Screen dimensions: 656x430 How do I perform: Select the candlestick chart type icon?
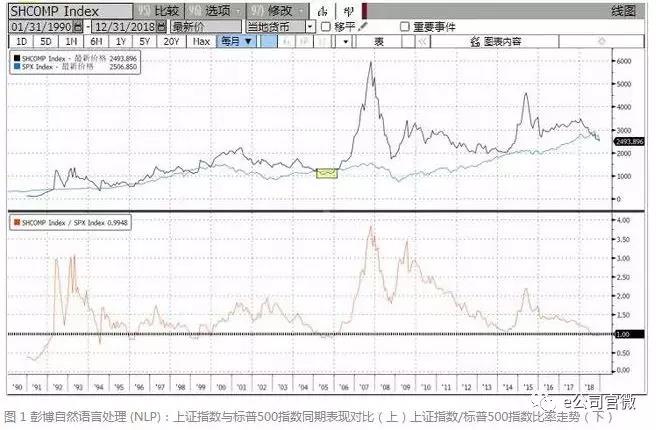click(348, 11)
